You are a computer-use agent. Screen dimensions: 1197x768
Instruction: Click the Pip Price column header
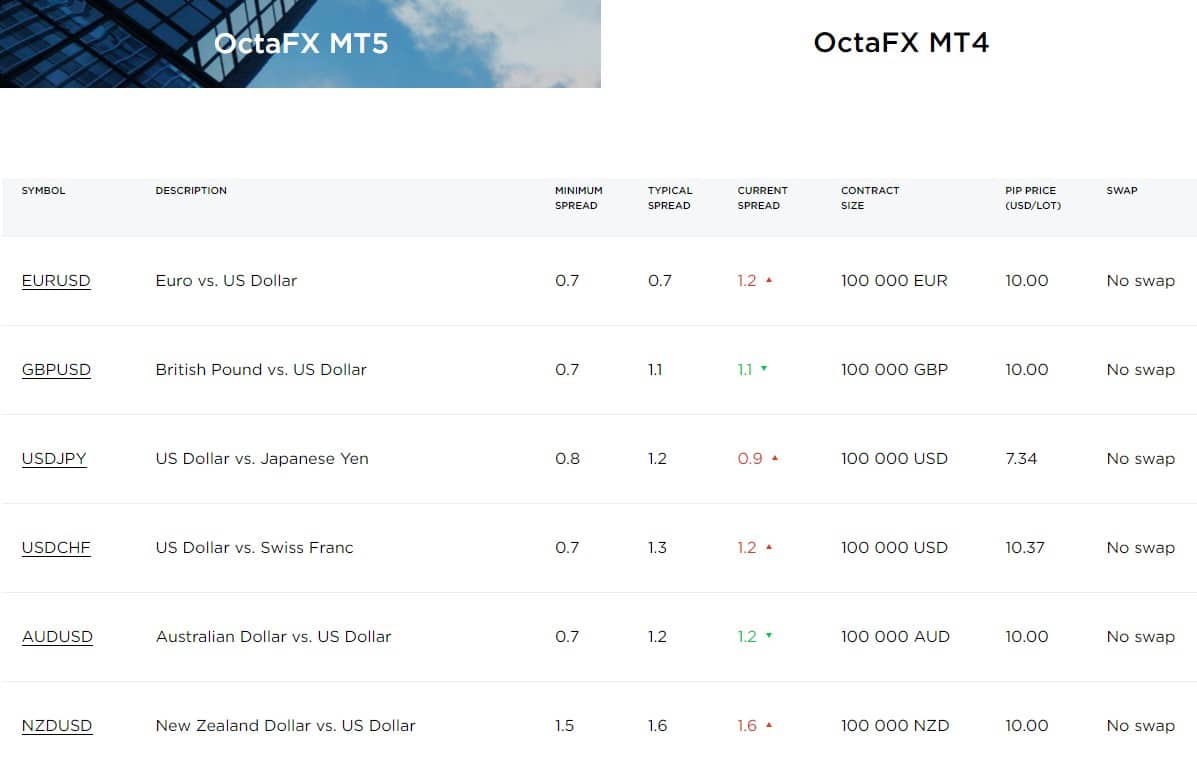coord(1032,198)
